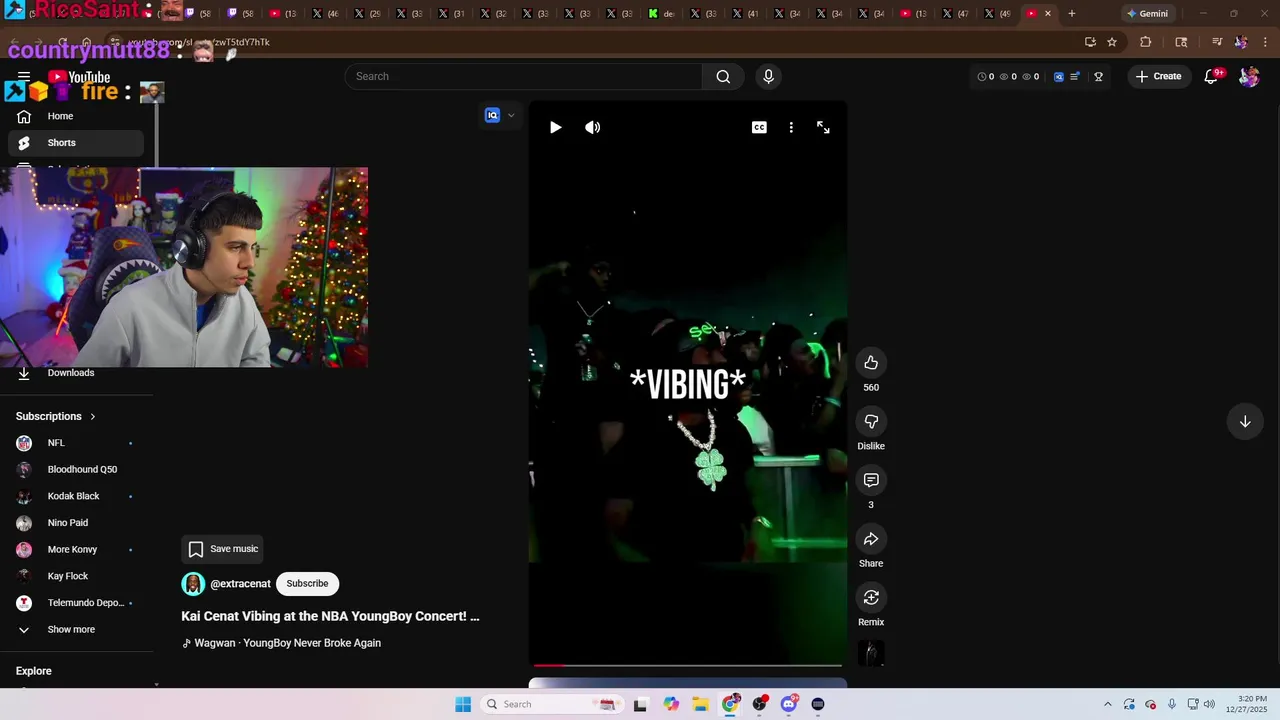Open vidIQ list icon in header
The image size is (1280, 720).
point(1075,76)
